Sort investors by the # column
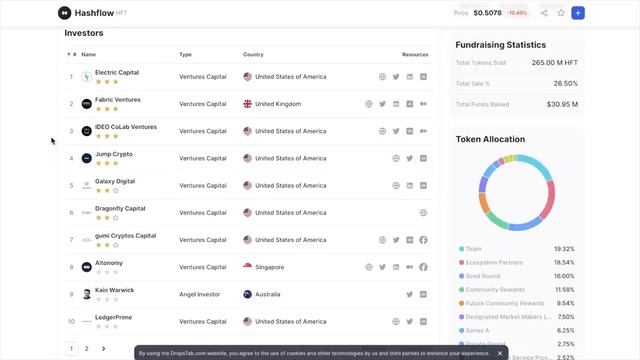The width and height of the screenshot is (640, 360). tap(72, 54)
